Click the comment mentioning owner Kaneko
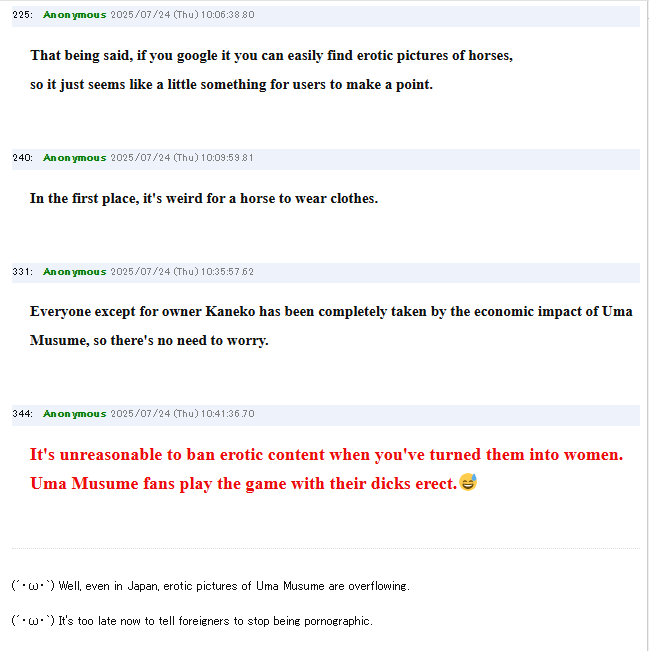The width and height of the screenshot is (649, 651). (331, 326)
